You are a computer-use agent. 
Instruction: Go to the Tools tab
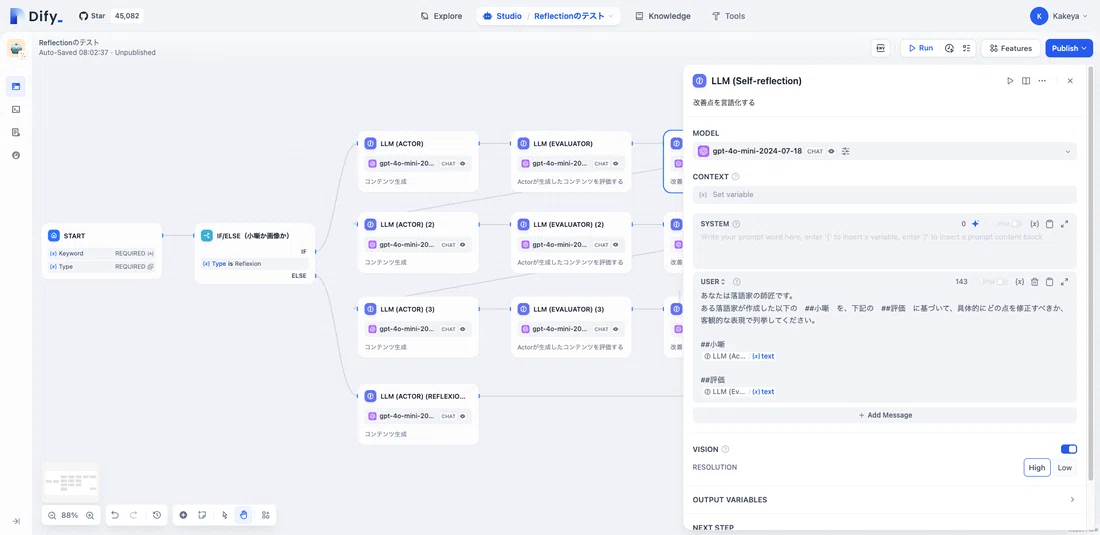point(728,16)
